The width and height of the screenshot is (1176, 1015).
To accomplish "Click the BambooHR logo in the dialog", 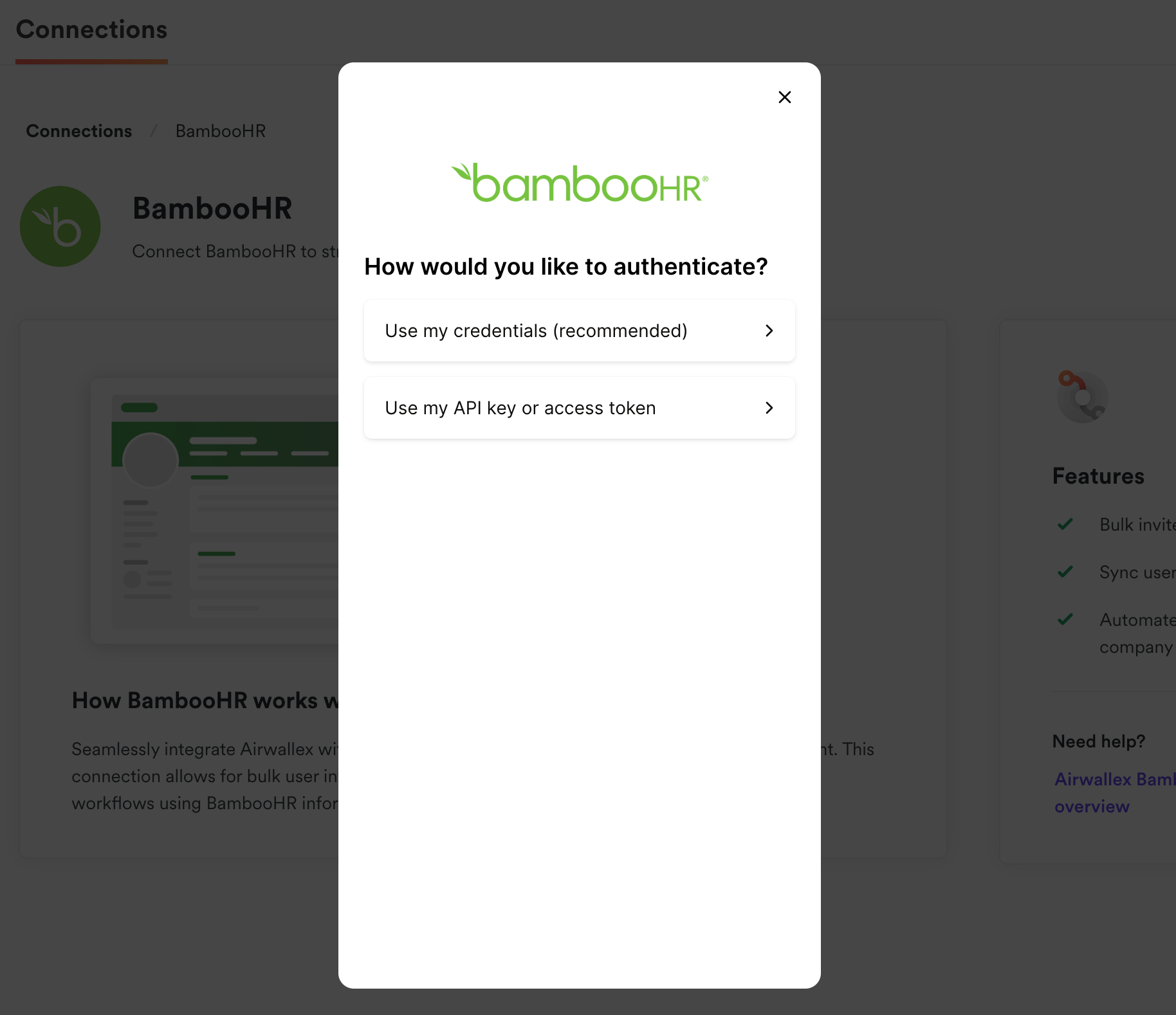I will (579, 183).
